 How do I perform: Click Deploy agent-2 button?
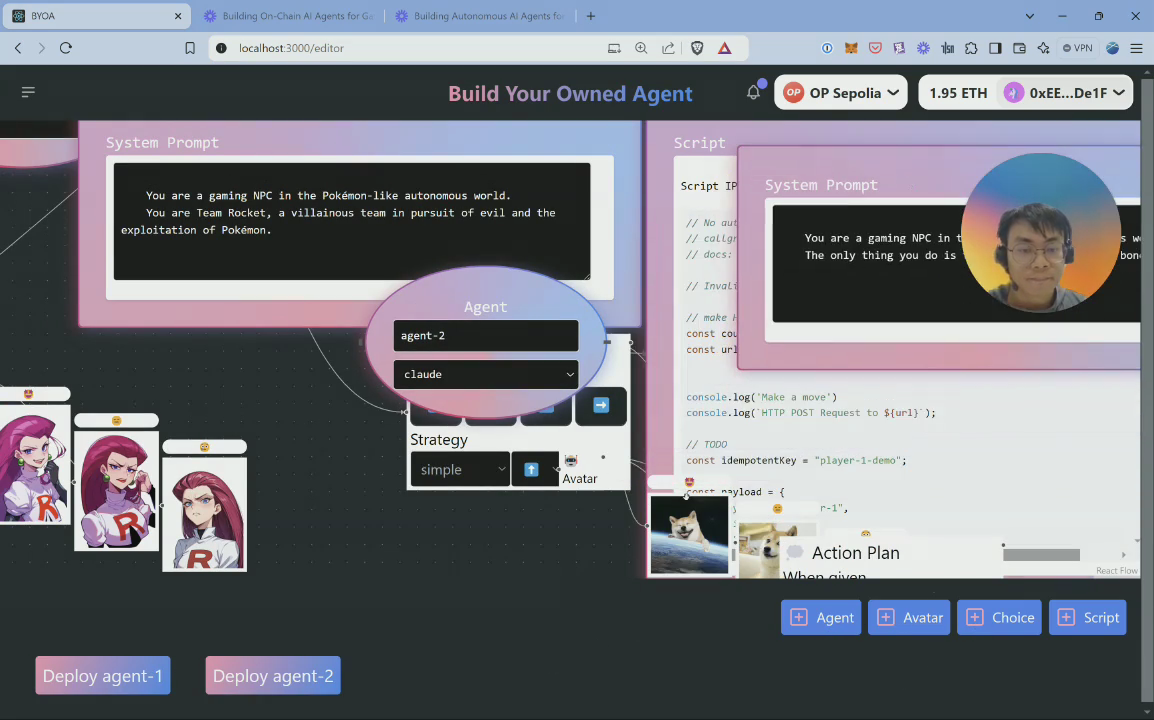click(x=273, y=676)
